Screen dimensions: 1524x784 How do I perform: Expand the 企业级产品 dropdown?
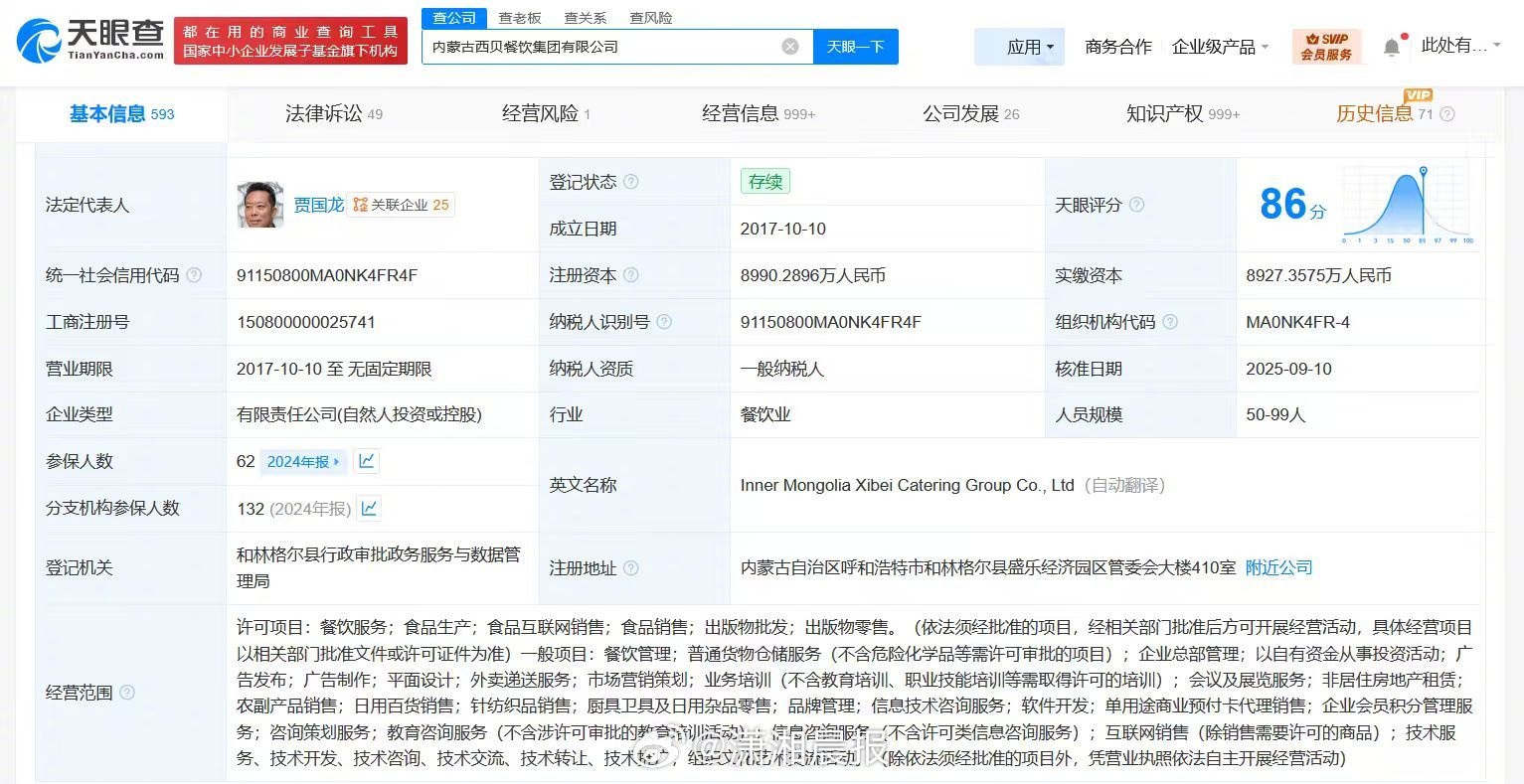(1220, 47)
